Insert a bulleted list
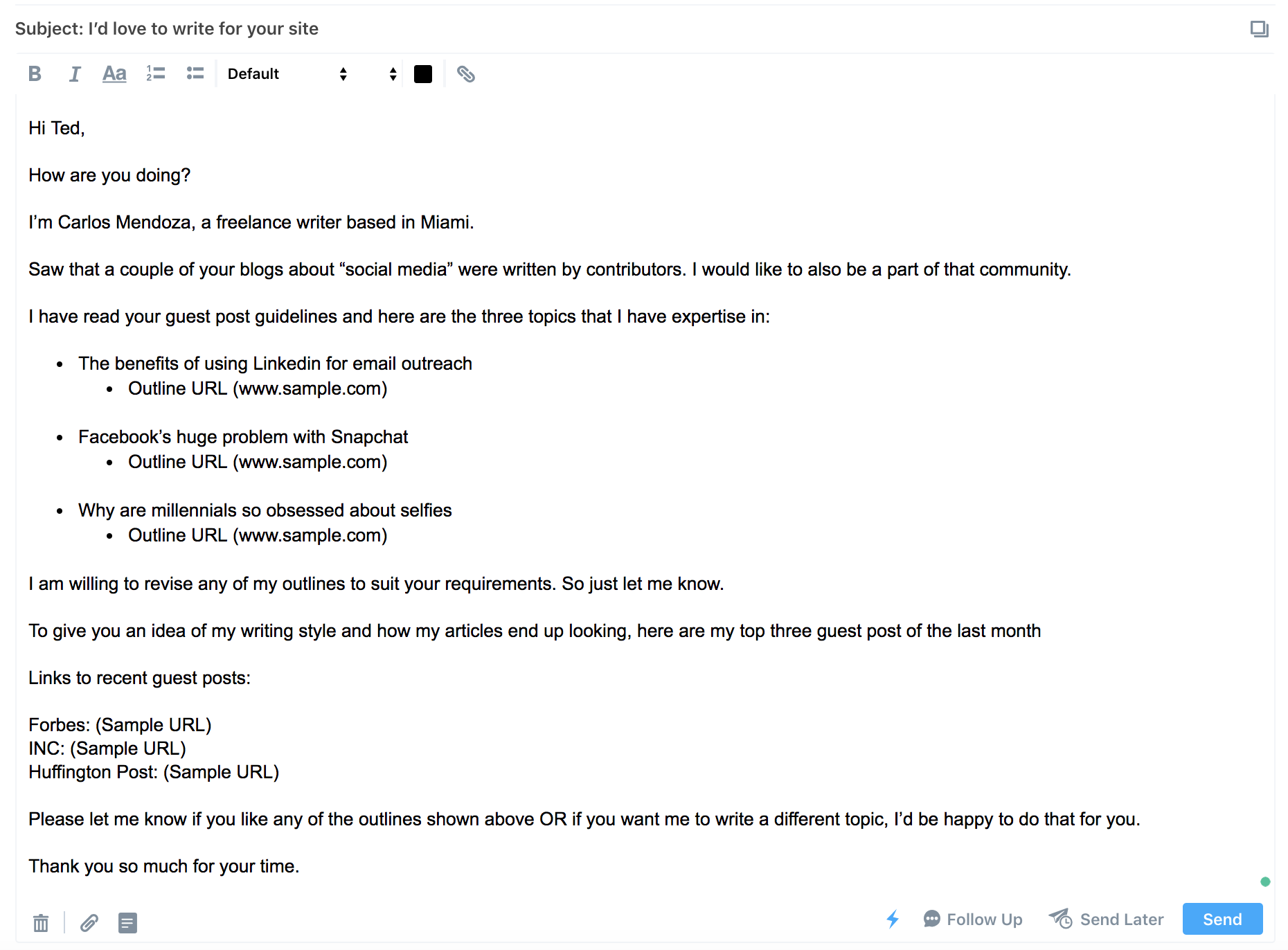This screenshot has height=950, width=1288. click(x=195, y=73)
